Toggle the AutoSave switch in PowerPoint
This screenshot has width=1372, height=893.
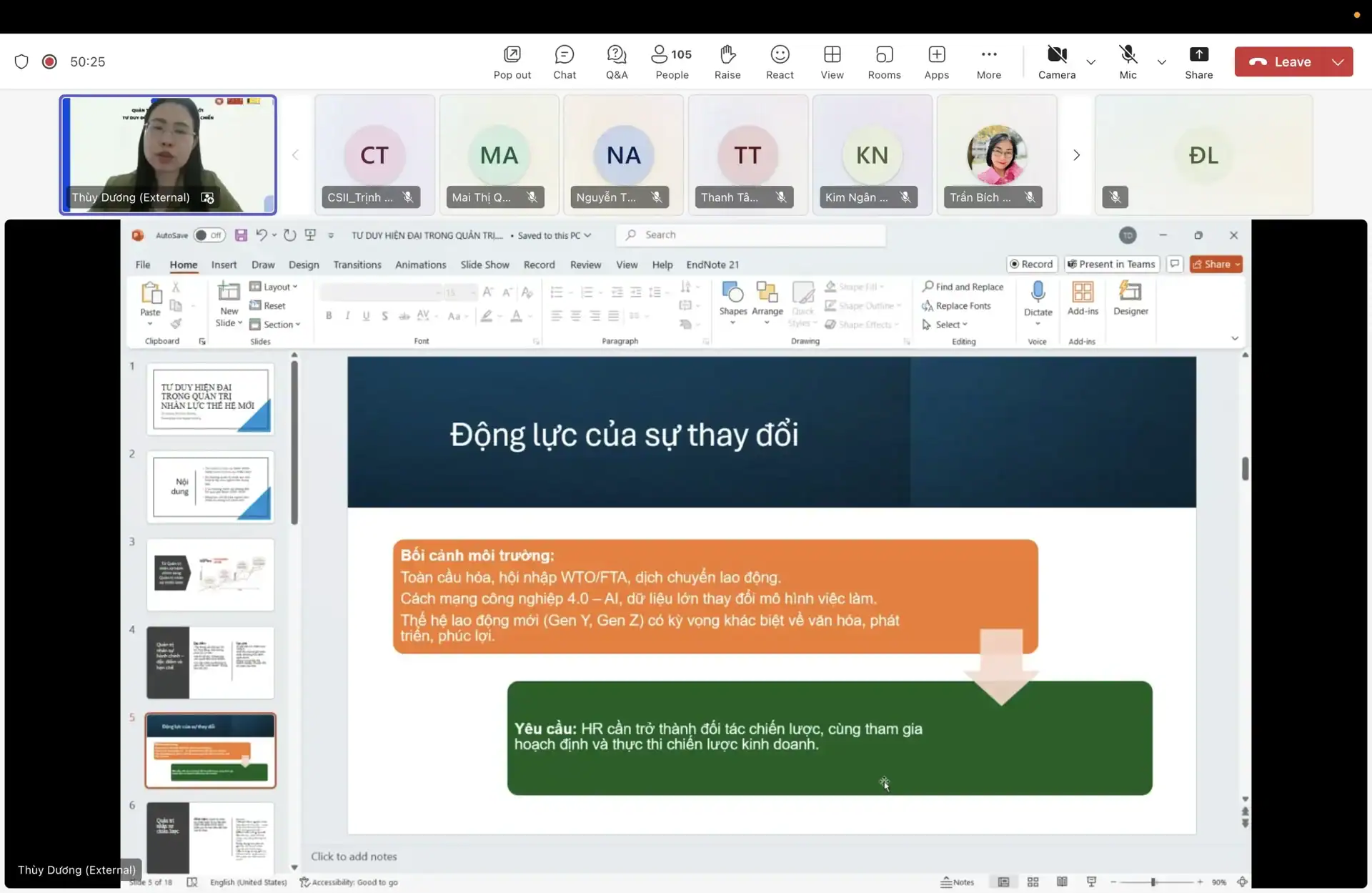click(209, 235)
